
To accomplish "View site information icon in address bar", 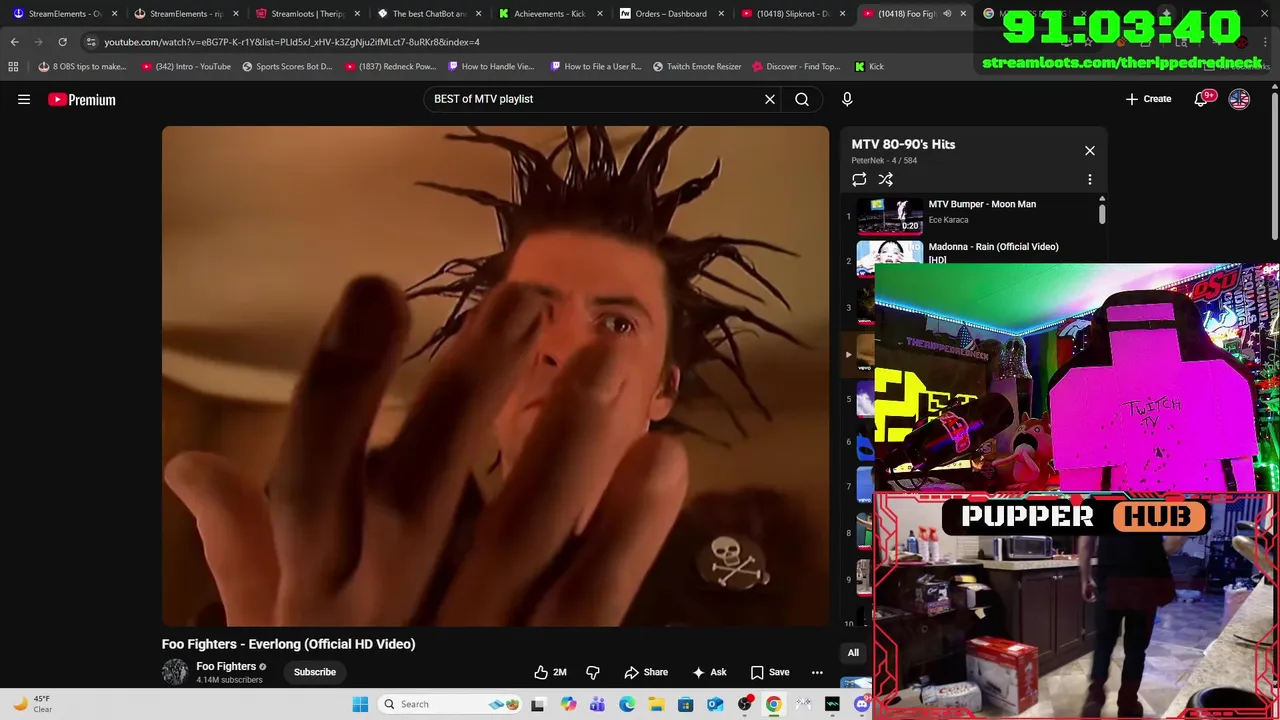I will [x=91, y=42].
